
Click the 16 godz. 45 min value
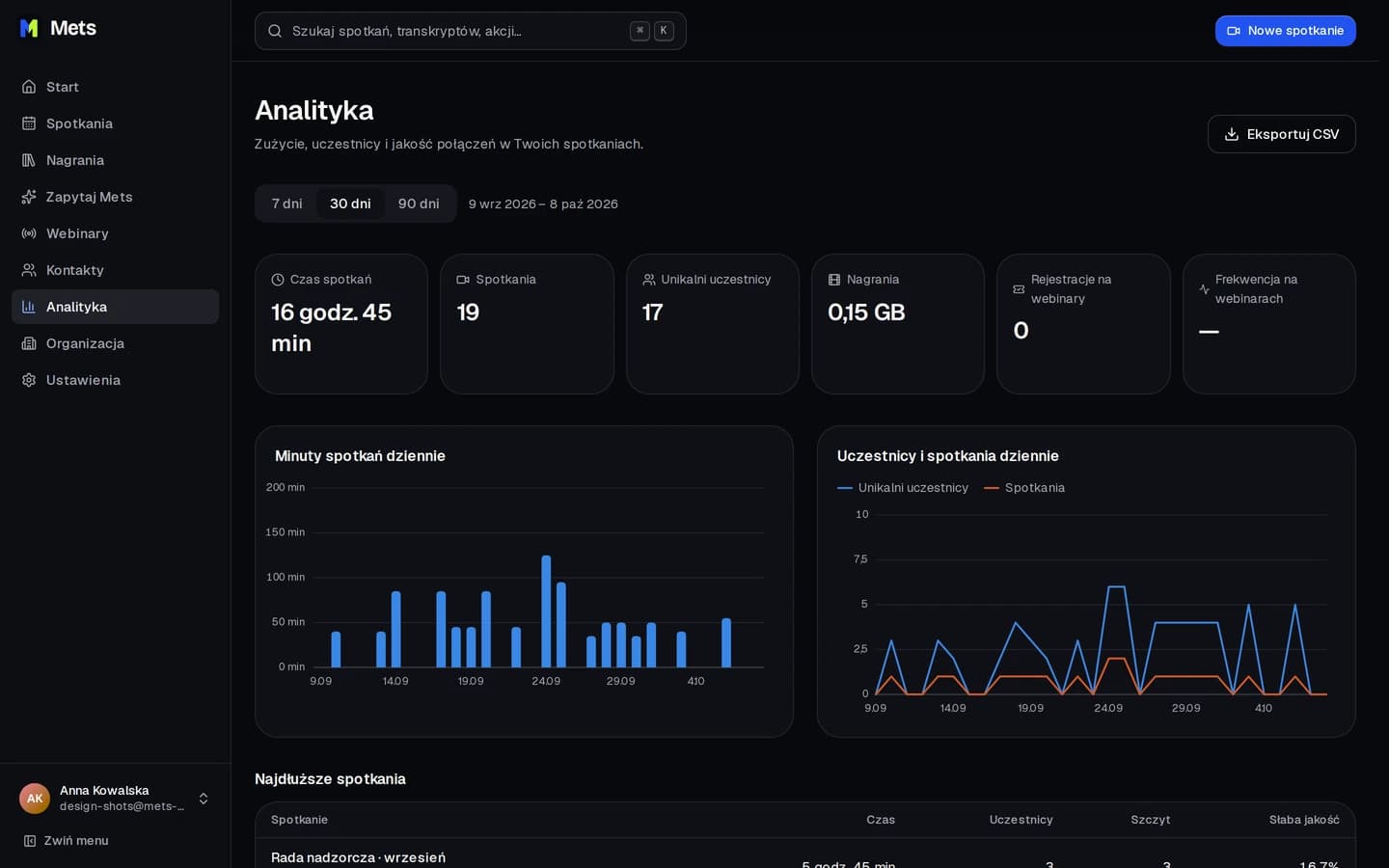tap(331, 328)
